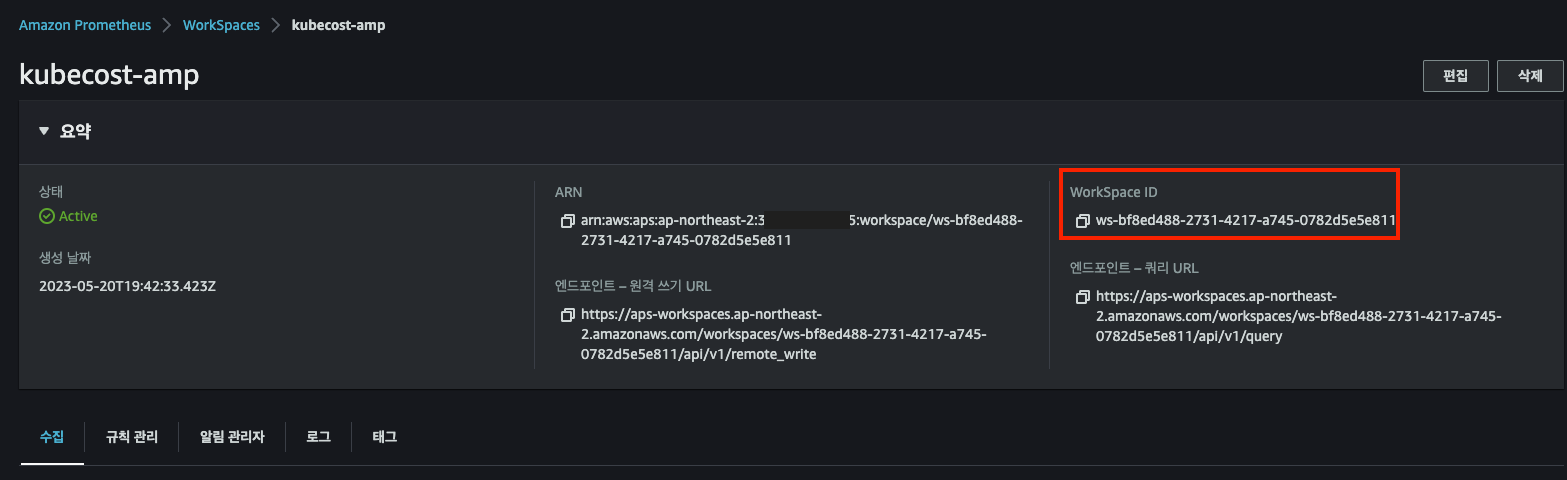The height and width of the screenshot is (480, 1567).
Task: Click the remote_write endpoint URL text
Action: click(784, 335)
